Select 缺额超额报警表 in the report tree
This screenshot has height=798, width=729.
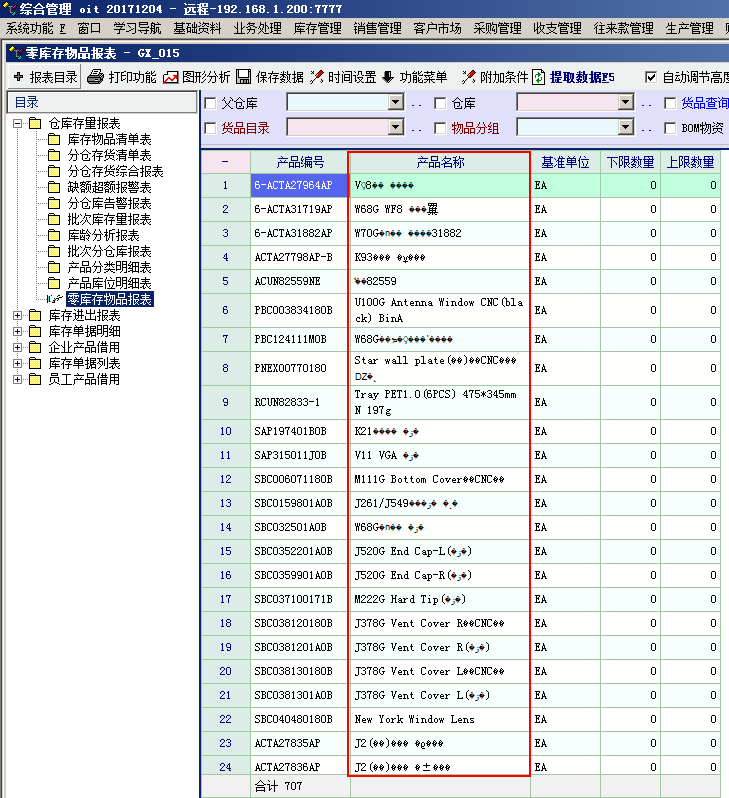coord(109,187)
